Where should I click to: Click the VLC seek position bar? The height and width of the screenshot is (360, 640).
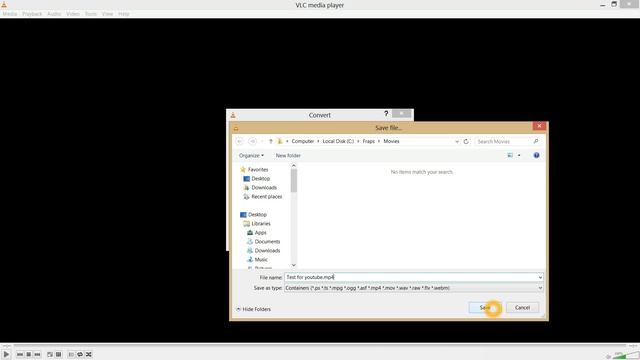[x=320, y=346]
